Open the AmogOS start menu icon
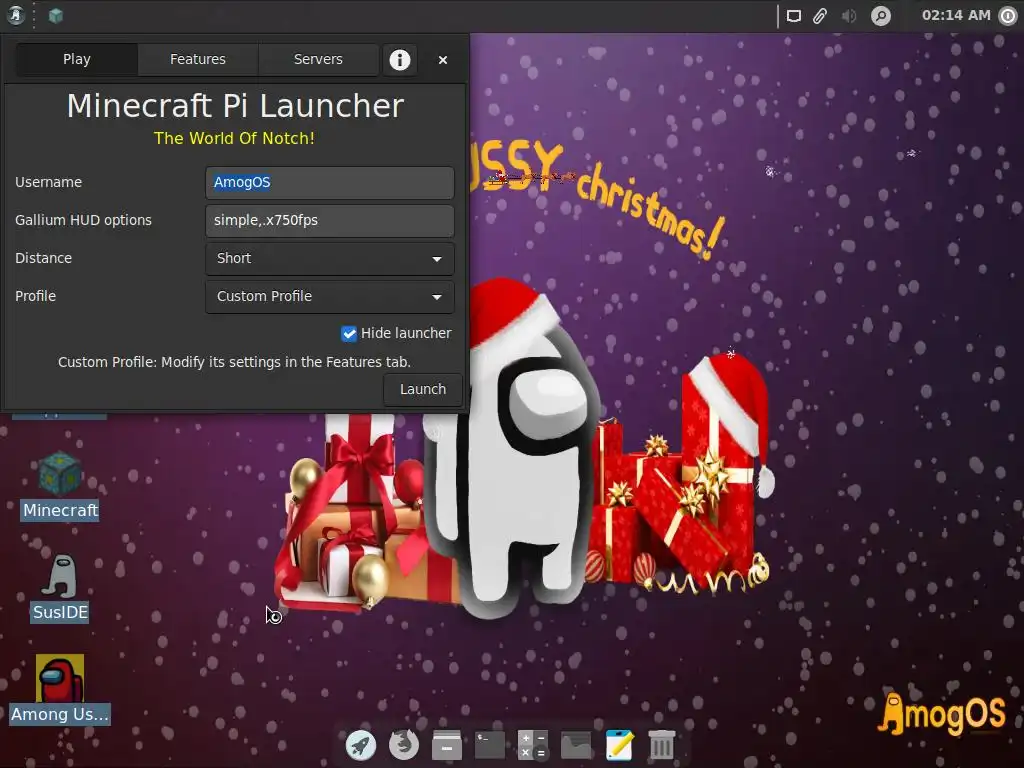The image size is (1024, 768). click(x=16, y=15)
